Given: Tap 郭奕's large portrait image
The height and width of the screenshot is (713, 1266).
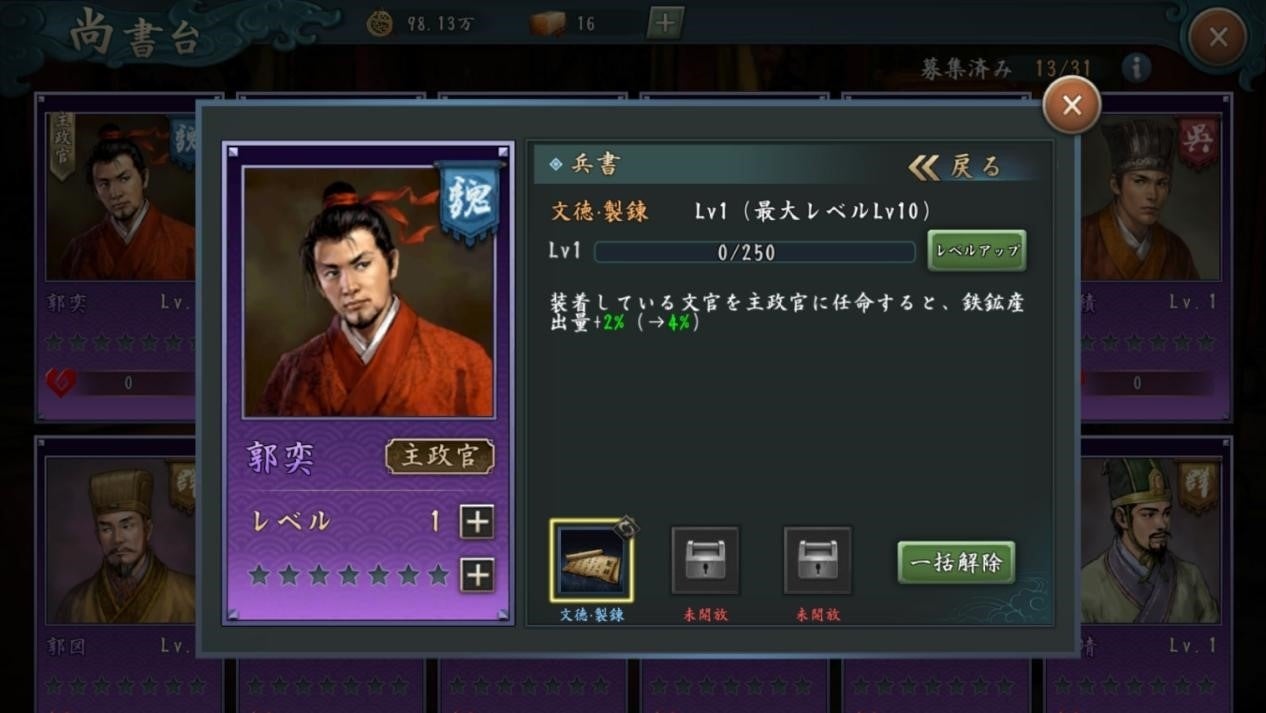Looking at the screenshot, I should pyautogui.click(x=369, y=291).
